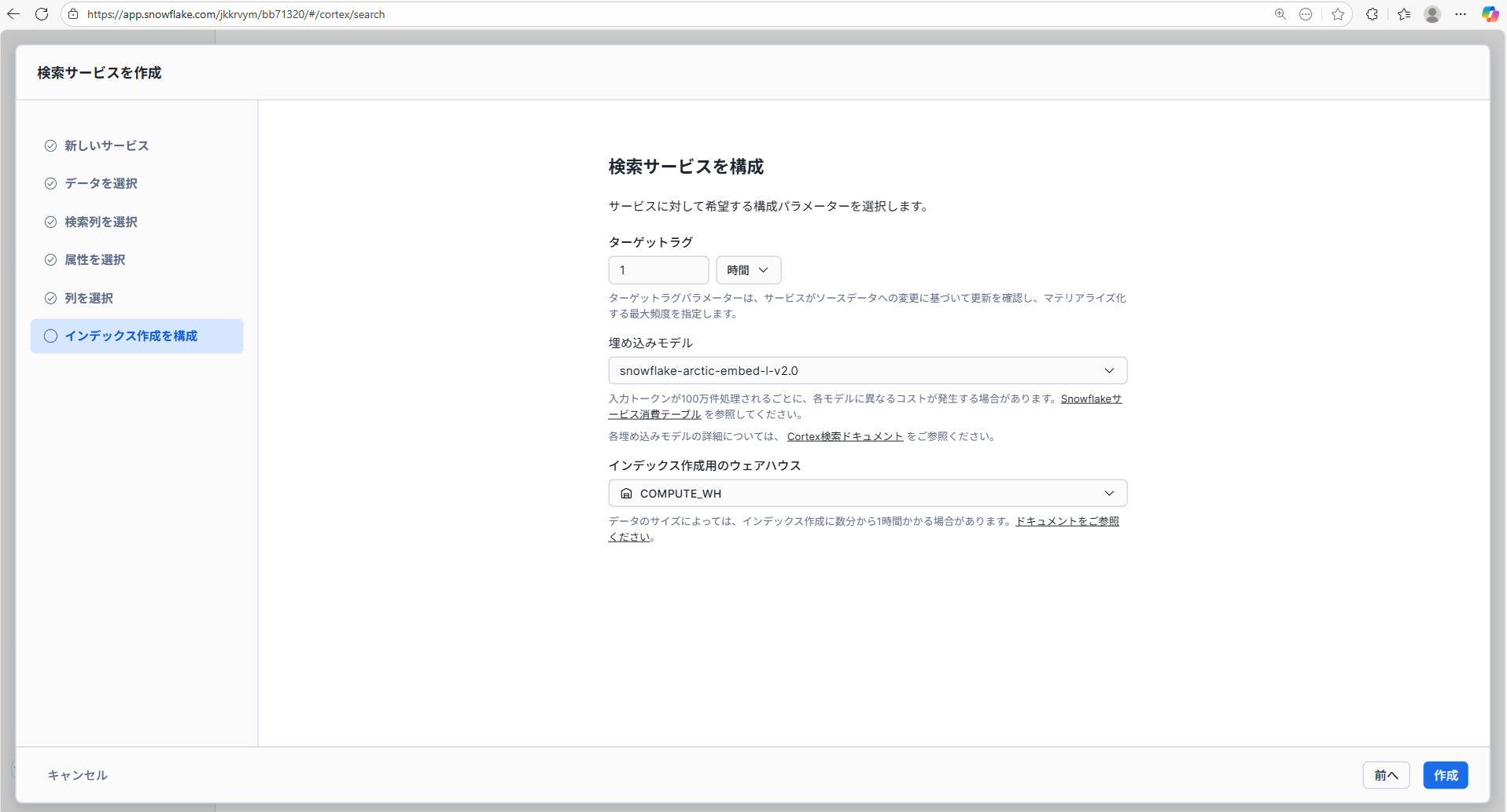The height and width of the screenshot is (812, 1507).
Task: Open the COMPUTE_WH warehouse dropdown
Action: (x=1109, y=493)
